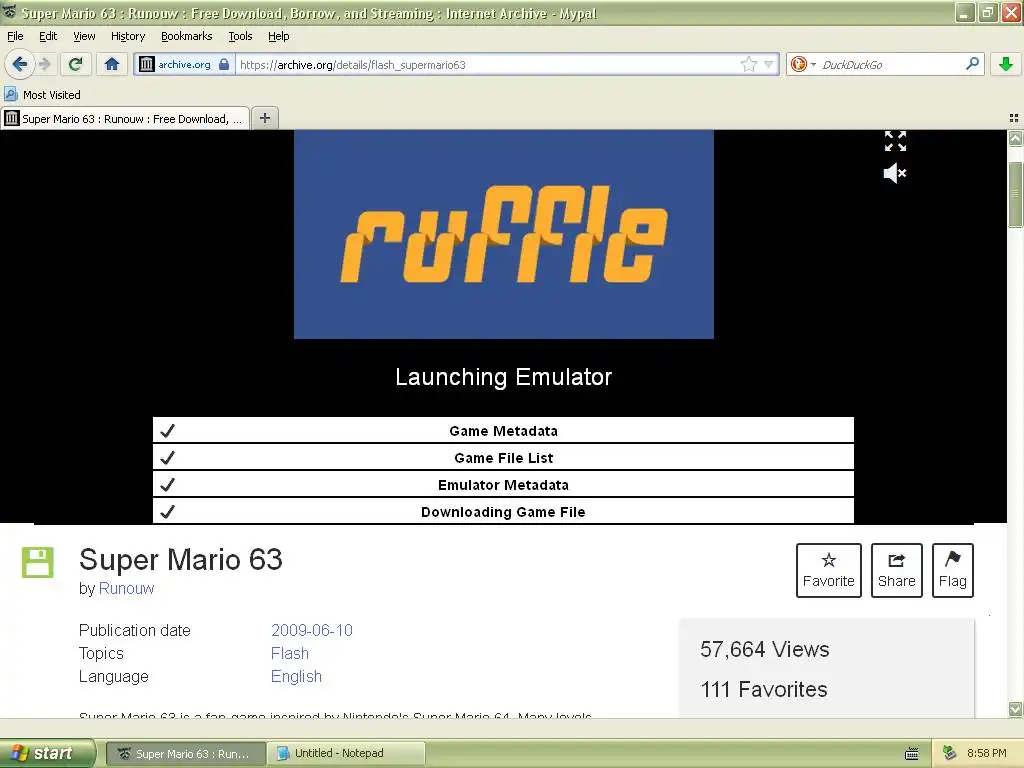Open the URL history dropdown arrow

click(x=769, y=64)
